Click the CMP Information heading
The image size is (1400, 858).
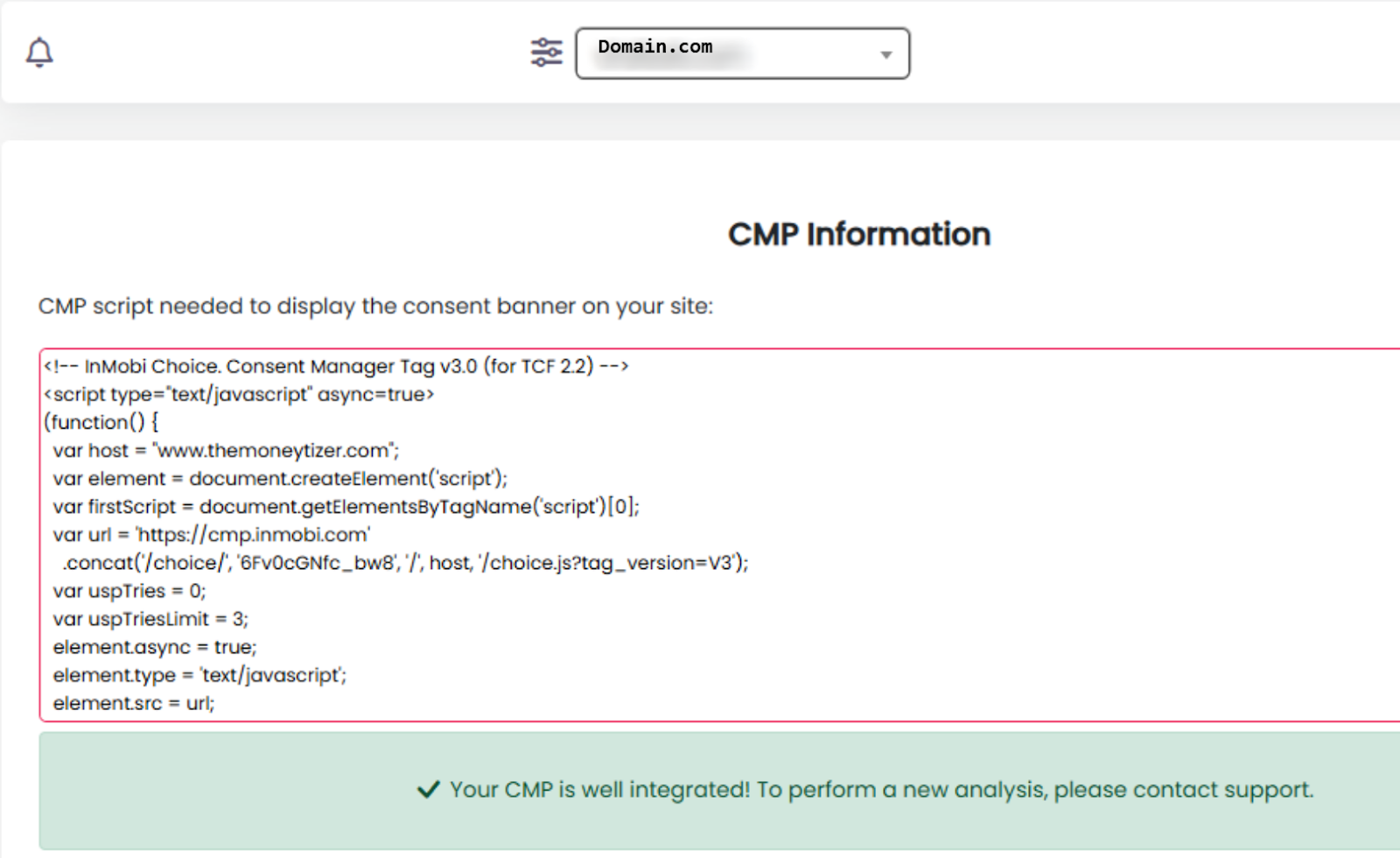[x=858, y=234]
